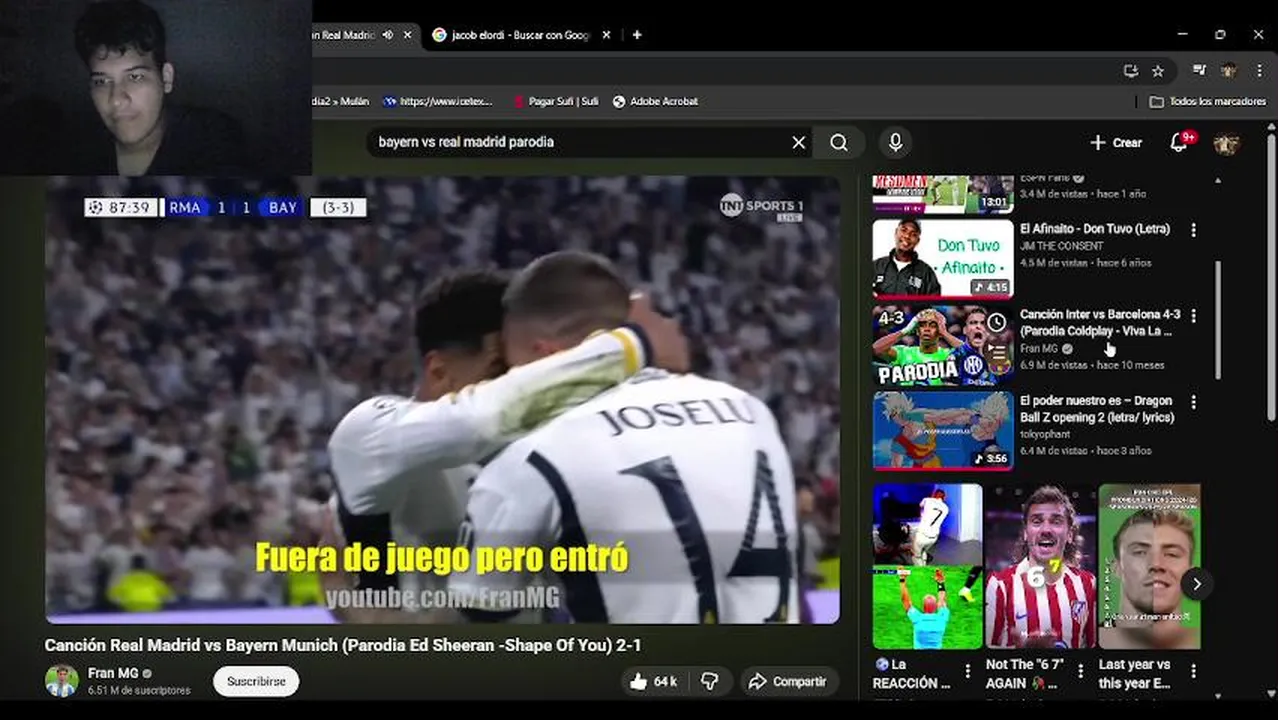Add Inter vs Barcelona to queue
This screenshot has width=1278, height=720.
pyautogui.click(x=997, y=352)
